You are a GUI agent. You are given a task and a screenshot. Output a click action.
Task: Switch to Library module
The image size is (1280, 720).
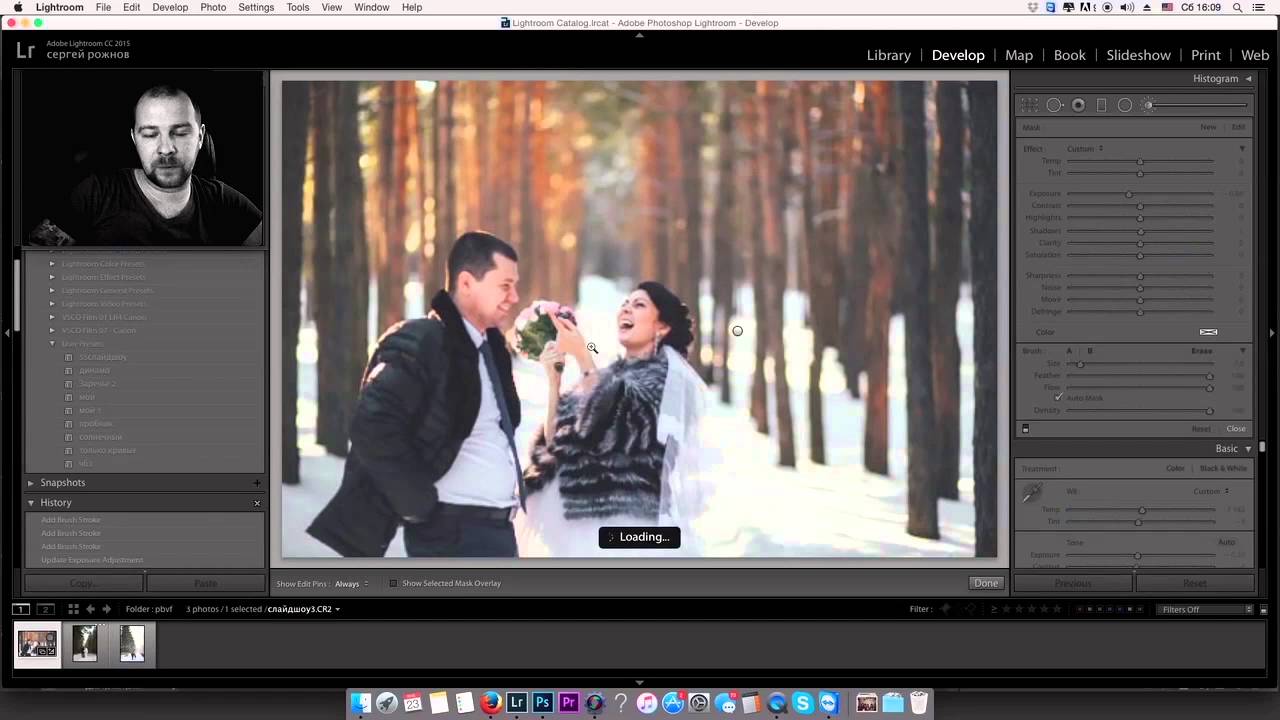pyautogui.click(x=889, y=55)
